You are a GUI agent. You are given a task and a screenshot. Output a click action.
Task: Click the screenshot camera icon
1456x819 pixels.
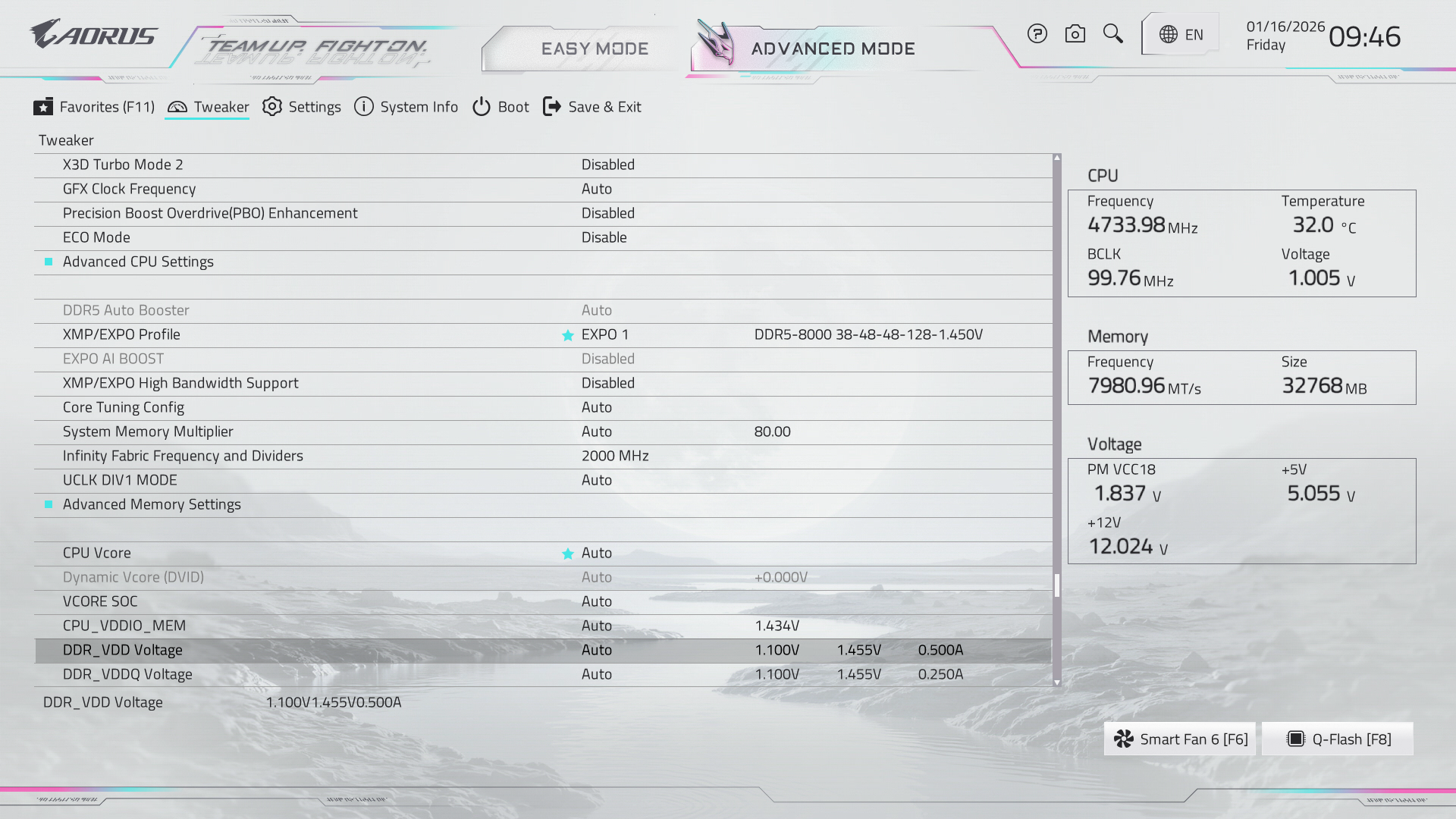tap(1075, 34)
